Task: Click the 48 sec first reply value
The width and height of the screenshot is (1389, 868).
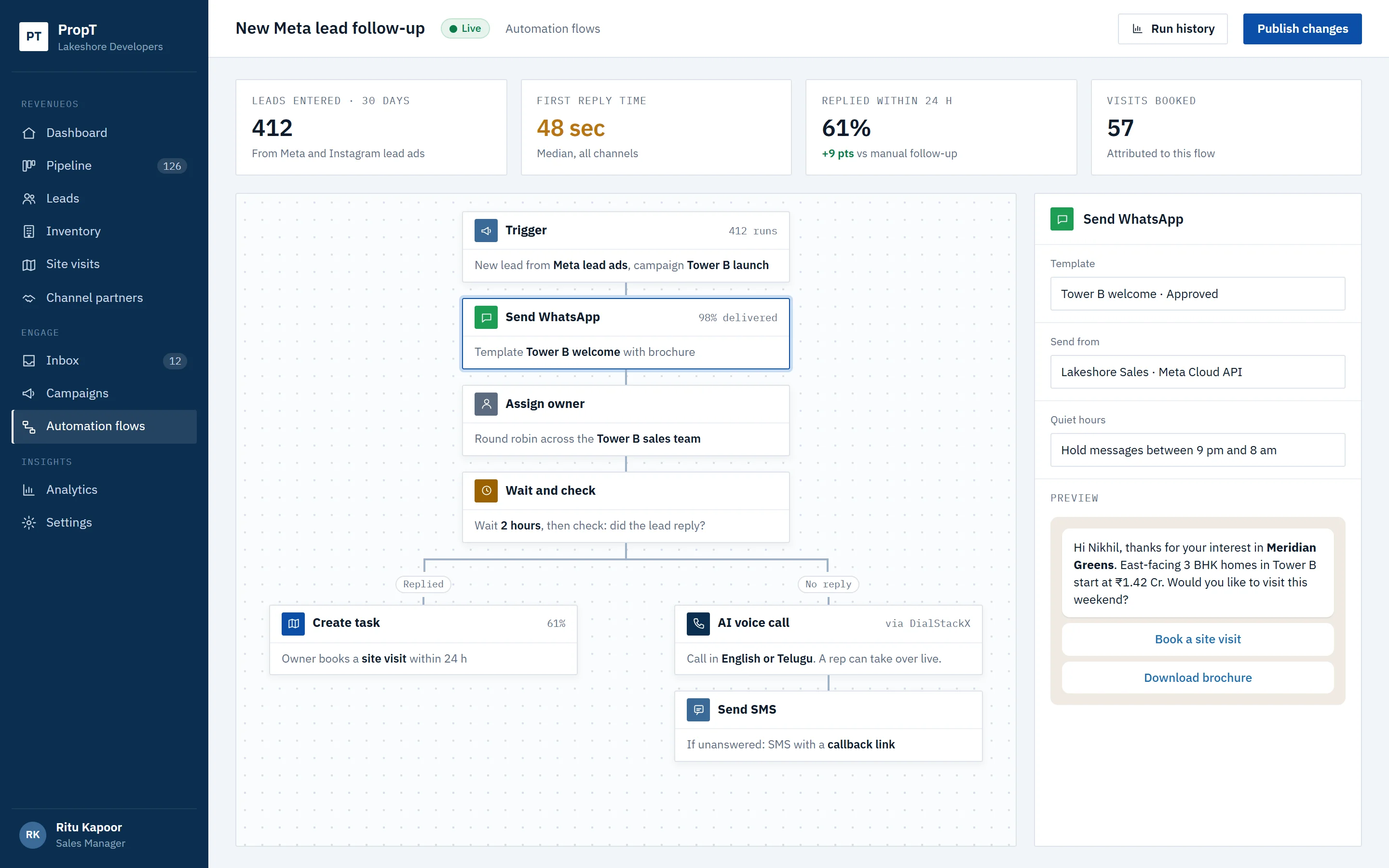Action: [571, 128]
